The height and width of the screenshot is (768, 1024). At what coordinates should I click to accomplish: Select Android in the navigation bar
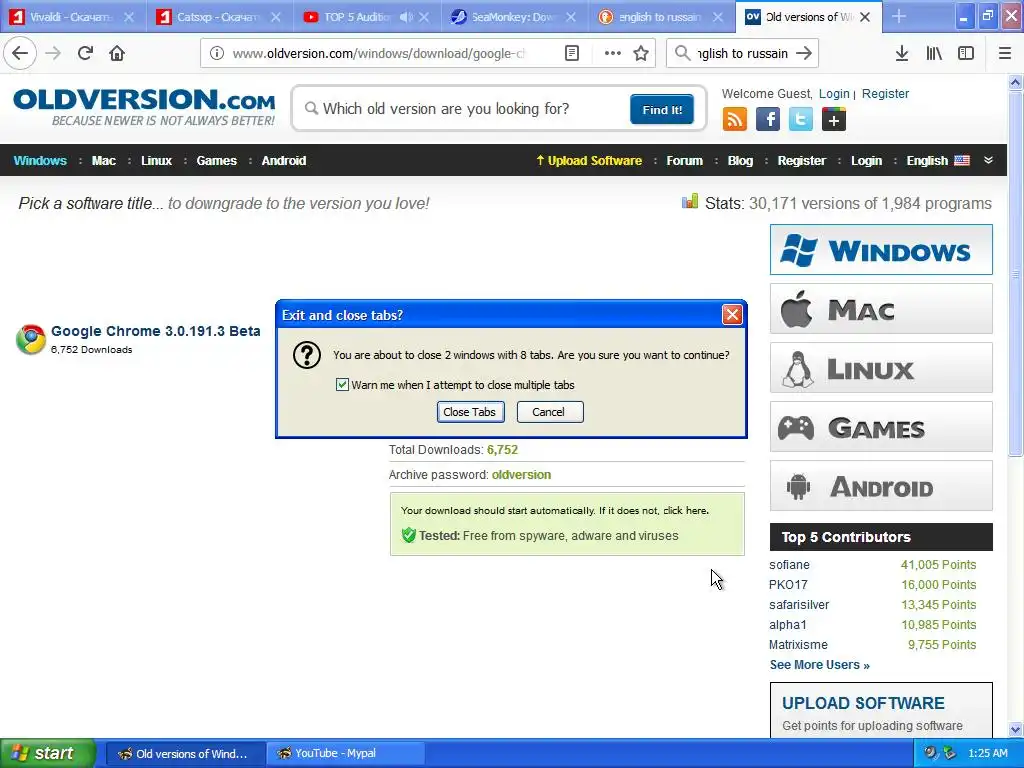(x=283, y=161)
